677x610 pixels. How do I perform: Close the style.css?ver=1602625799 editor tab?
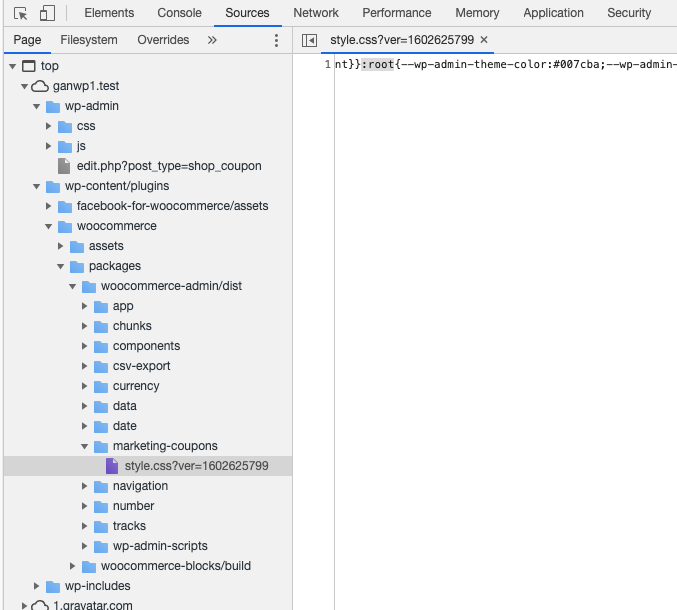tap(484, 40)
